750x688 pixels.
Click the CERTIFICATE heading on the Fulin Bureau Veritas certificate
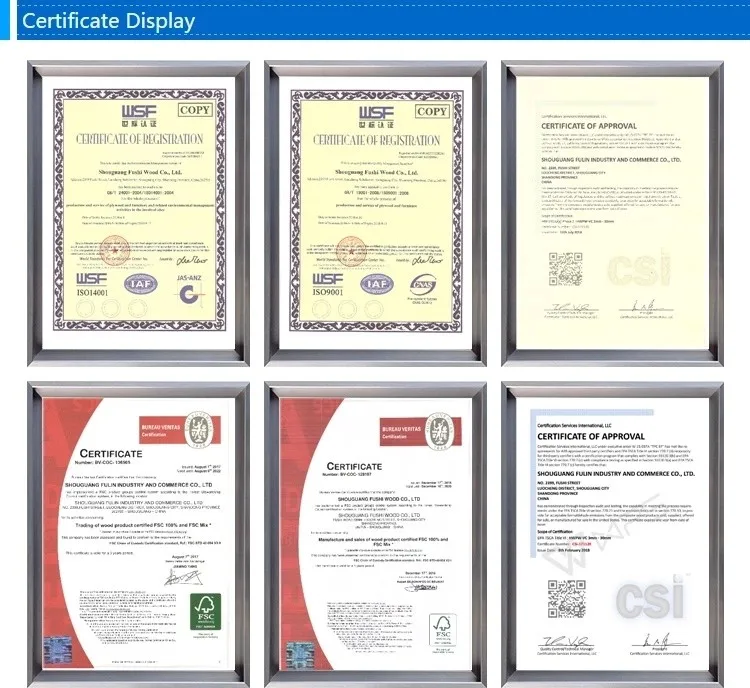(111, 454)
